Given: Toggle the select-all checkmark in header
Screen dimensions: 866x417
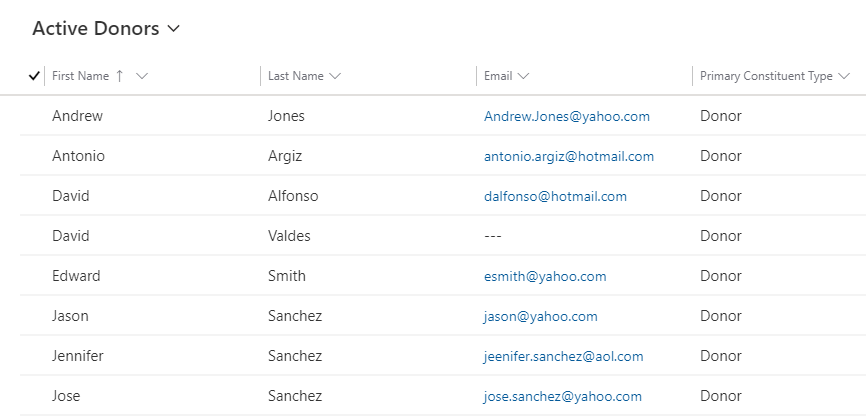Looking at the screenshot, I should [34, 76].
